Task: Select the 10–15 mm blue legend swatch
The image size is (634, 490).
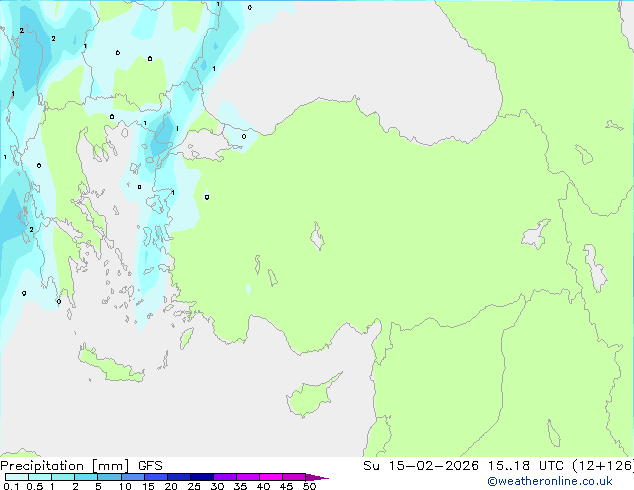Action: click(x=132, y=477)
